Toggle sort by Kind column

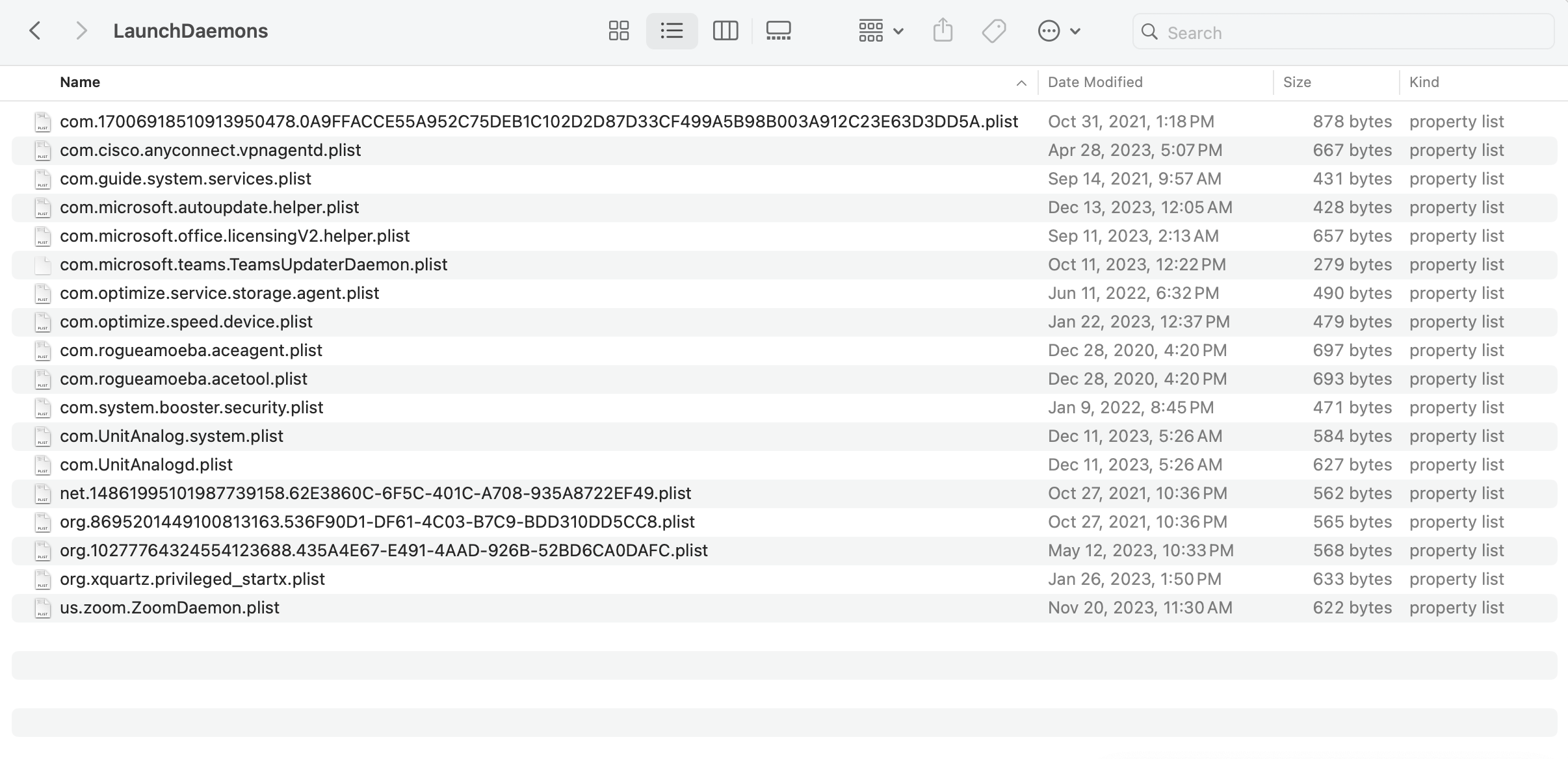(1424, 82)
